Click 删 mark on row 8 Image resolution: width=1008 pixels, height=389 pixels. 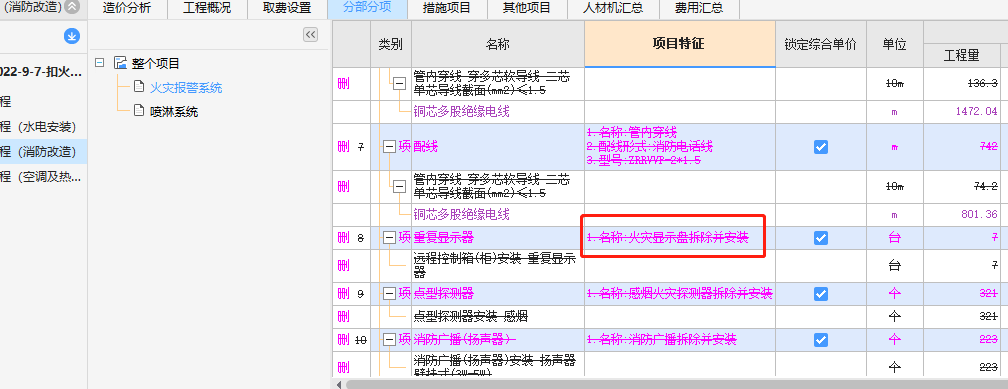[x=344, y=239]
